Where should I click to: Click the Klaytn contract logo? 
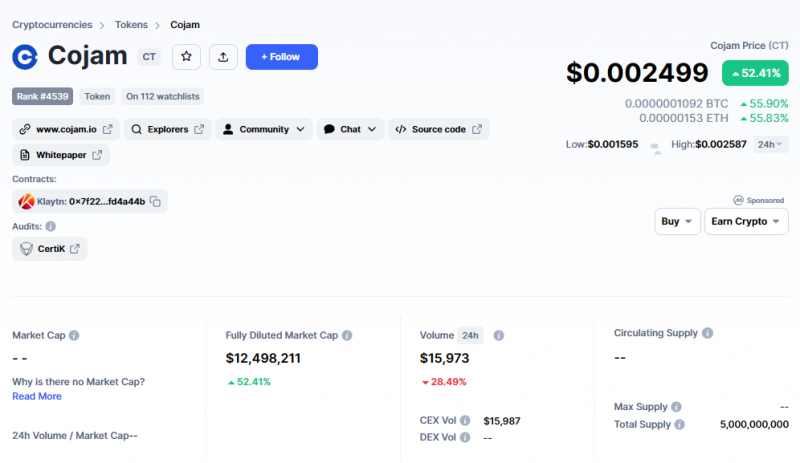point(26,202)
